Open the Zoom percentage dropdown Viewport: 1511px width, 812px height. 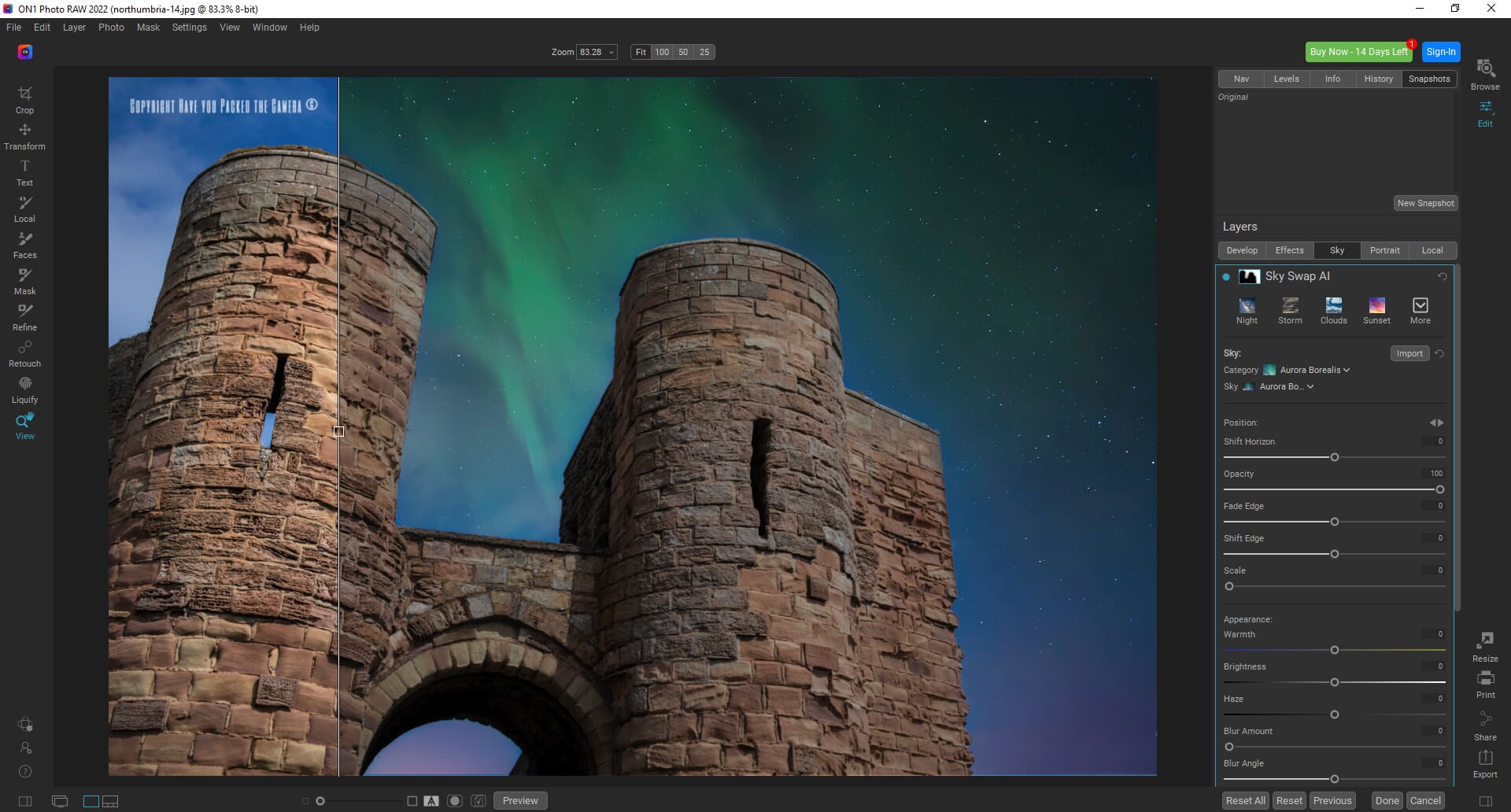click(611, 52)
